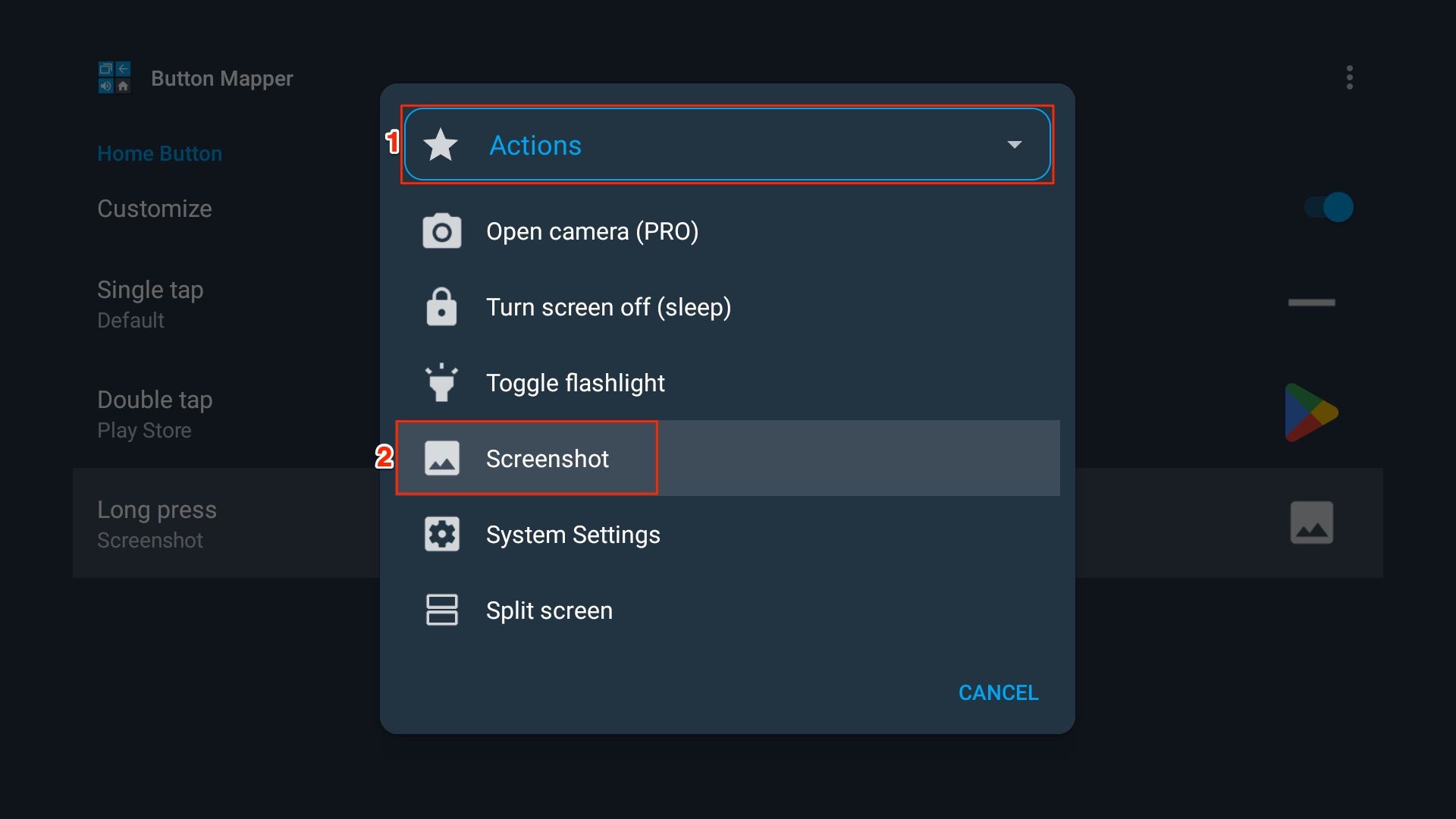Click the Turn screen off (sleep) icon
Viewport: 1456px width, 819px height.
click(x=441, y=307)
